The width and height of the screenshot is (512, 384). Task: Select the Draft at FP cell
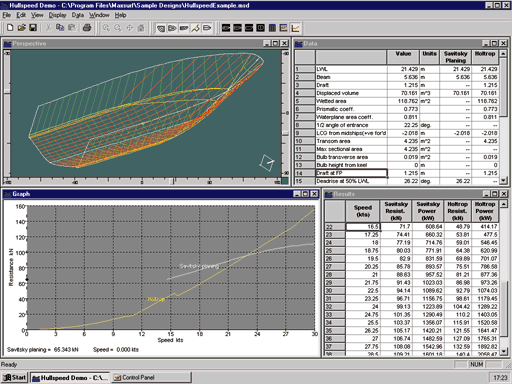pyautogui.click(x=351, y=173)
